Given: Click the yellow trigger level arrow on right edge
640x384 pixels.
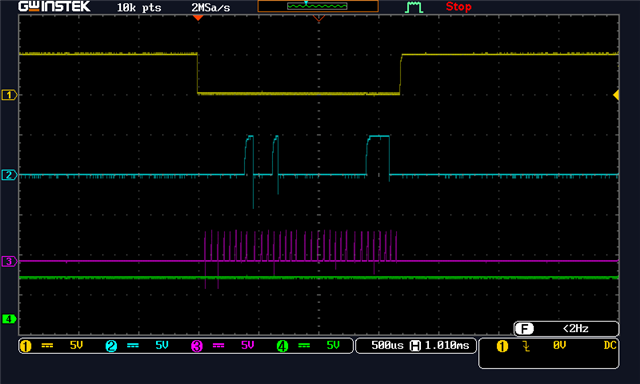Looking at the screenshot, I should 616,95.
